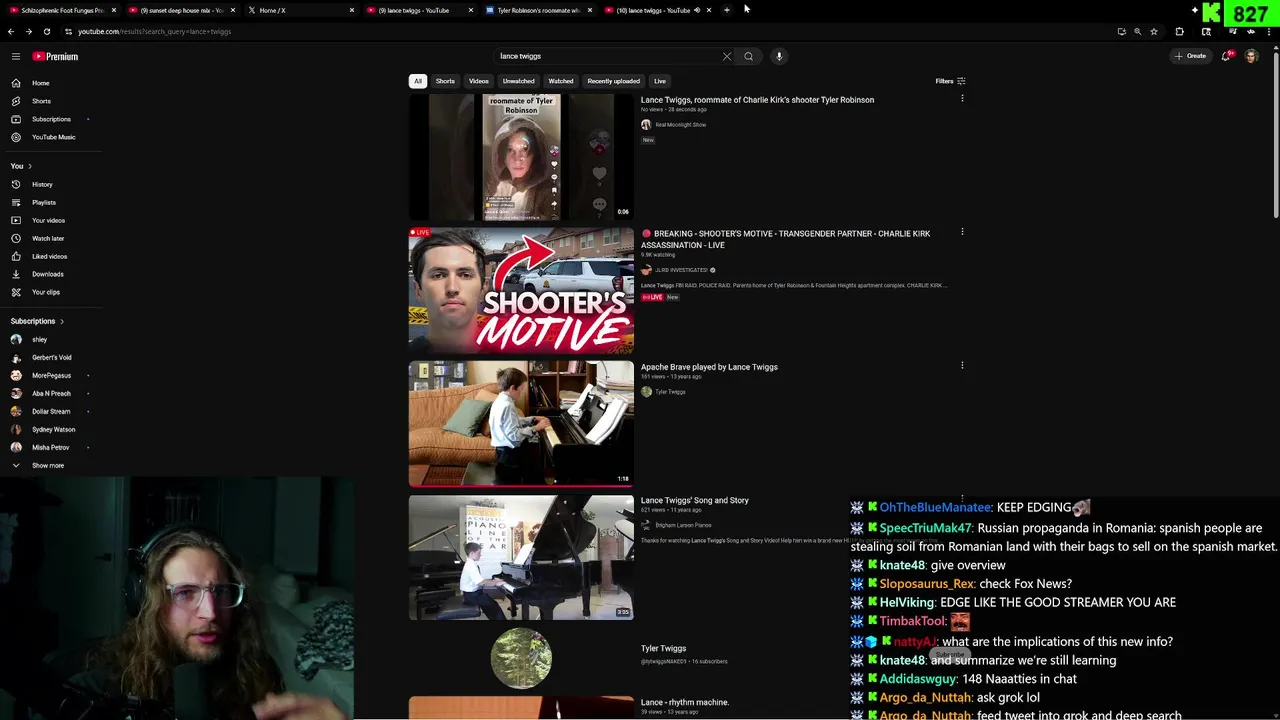This screenshot has width=1280, height=720.
Task: Open Tyler Twiggs channel result
Action: click(663, 649)
